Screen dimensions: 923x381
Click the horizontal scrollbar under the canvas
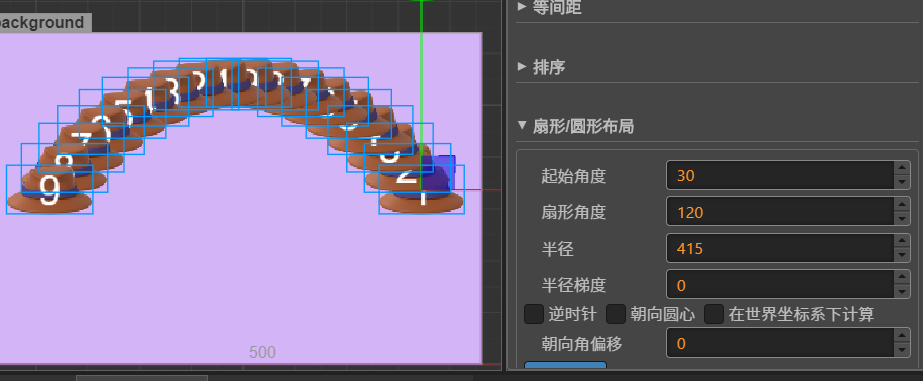(x=141, y=377)
